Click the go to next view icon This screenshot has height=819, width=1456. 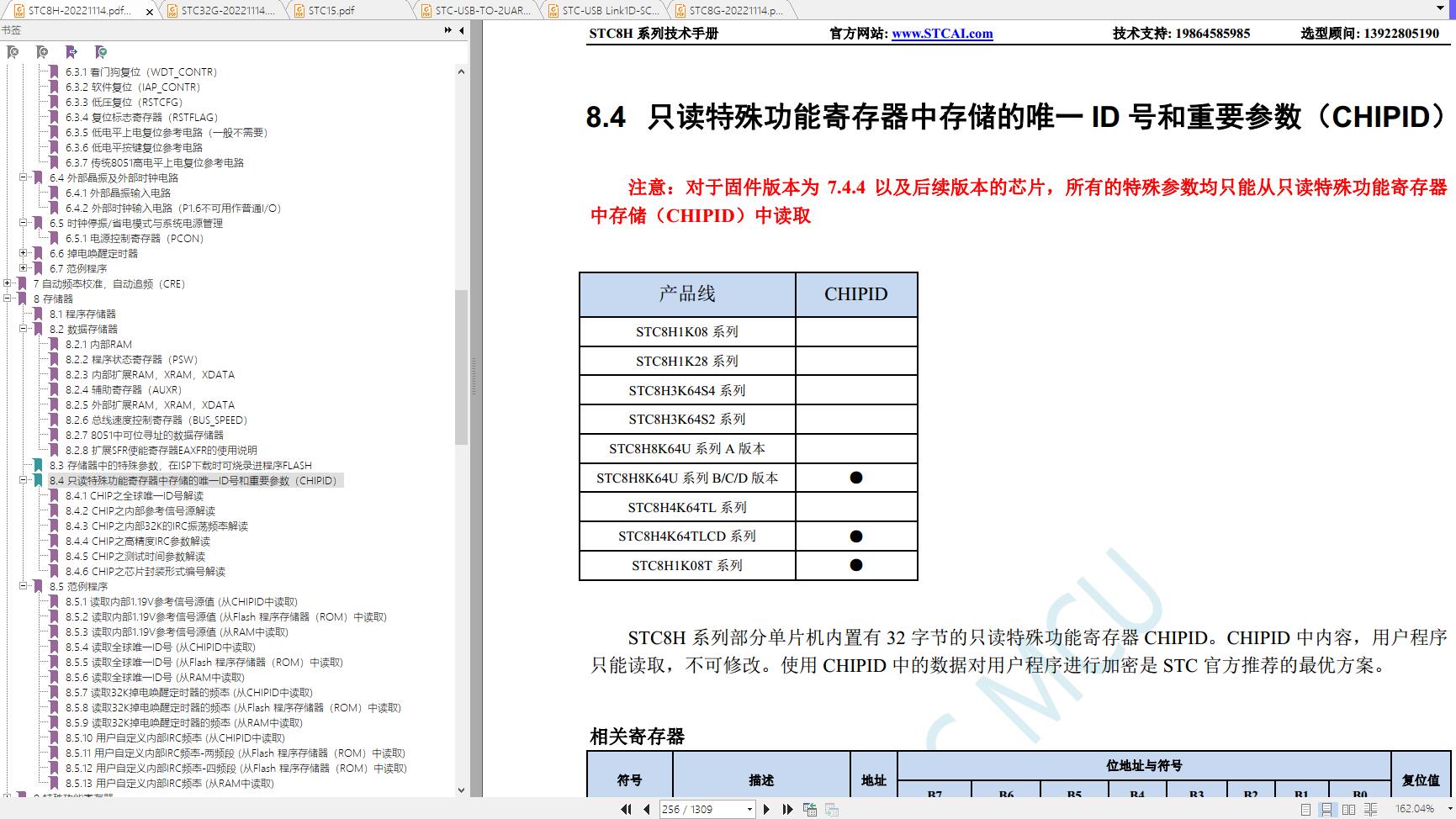click(831, 809)
